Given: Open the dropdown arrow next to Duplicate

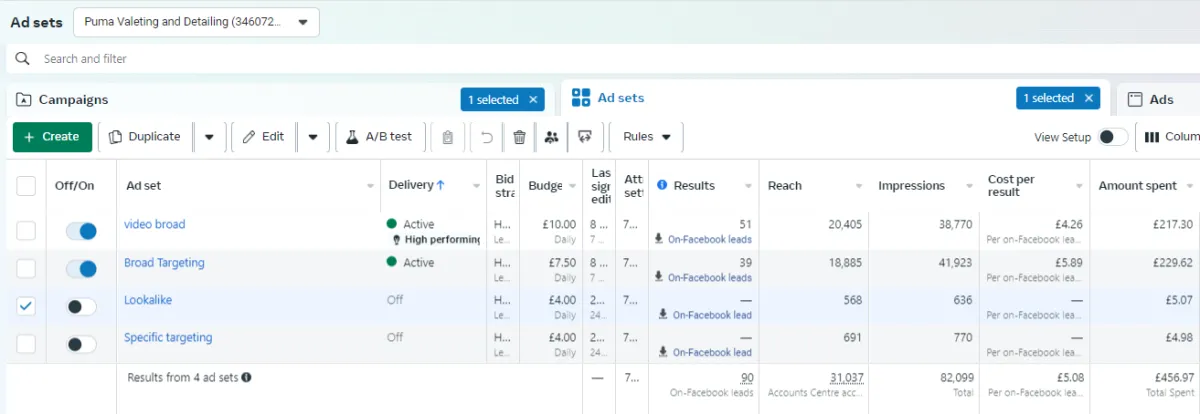Looking at the screenshot, I should [x=209, y=137].
